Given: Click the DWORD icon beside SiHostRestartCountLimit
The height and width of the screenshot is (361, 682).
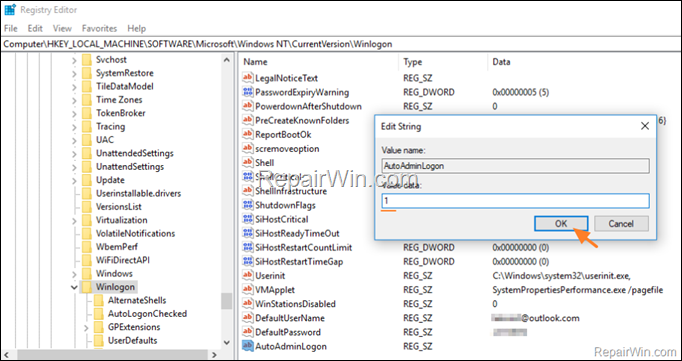Looking at the screenshot, I should [x=248, y=247].
